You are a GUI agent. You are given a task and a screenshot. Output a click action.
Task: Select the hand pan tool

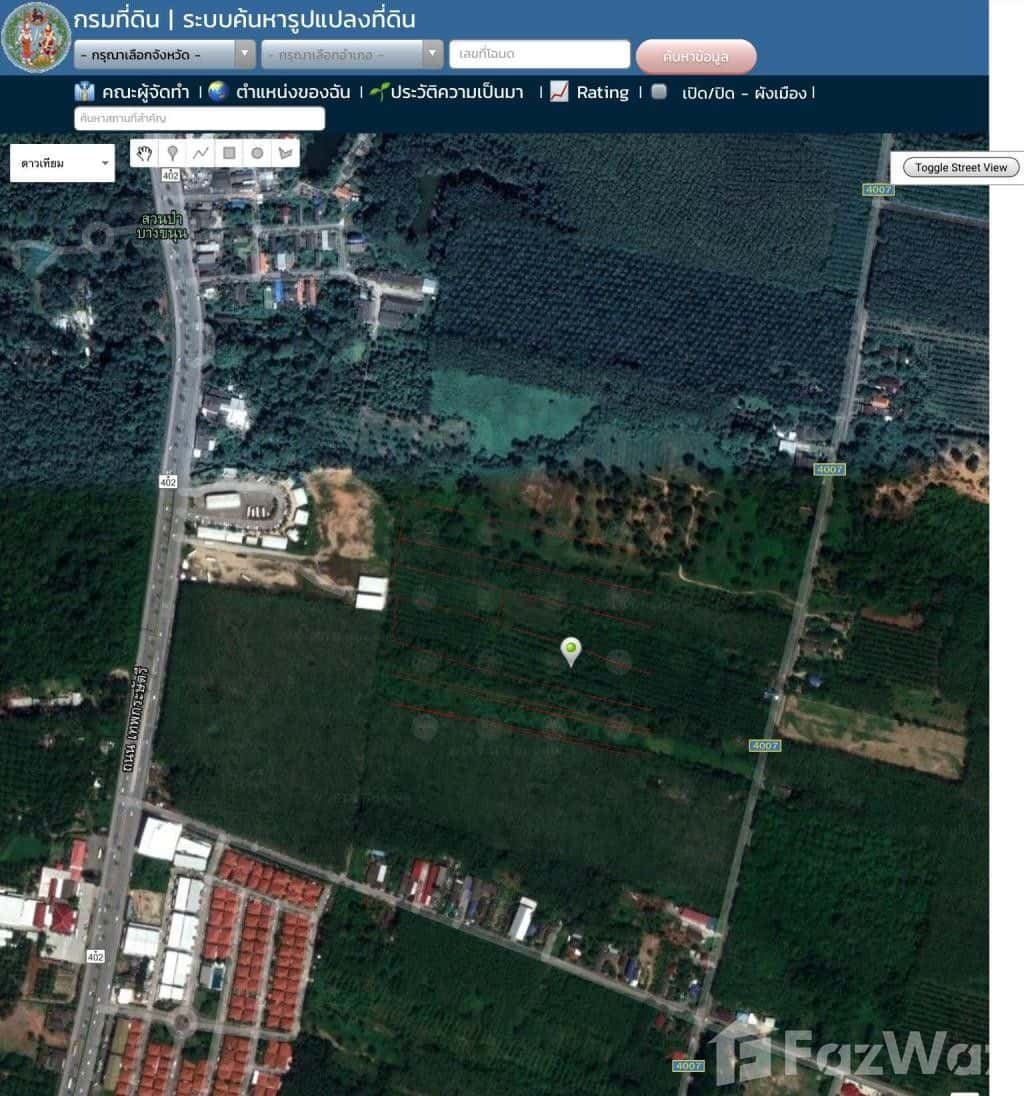pos(145,153)
